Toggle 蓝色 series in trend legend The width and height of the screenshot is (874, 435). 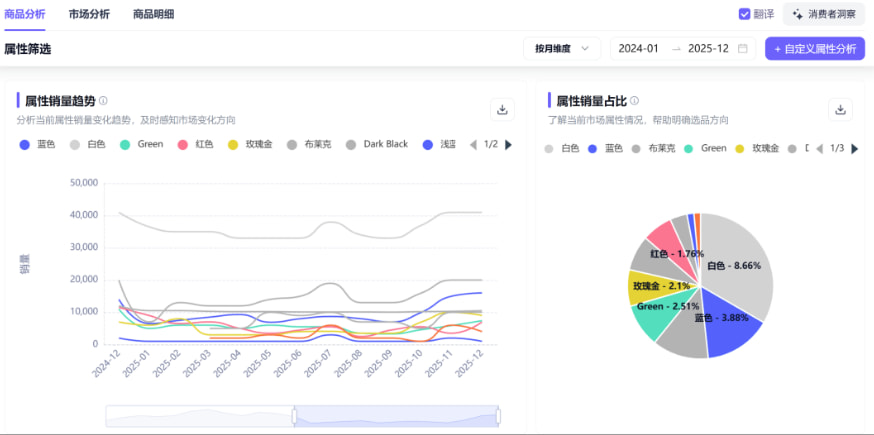(x=37, y=144)
